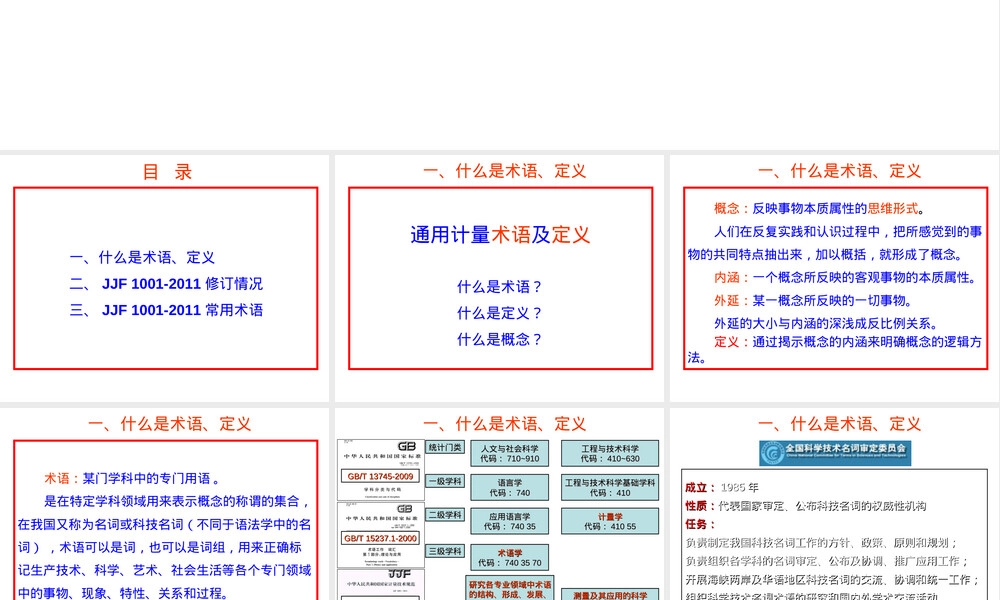Click the '性质：代表国家审定、公布科技名词' line
Viewport: 1000px width, 600px height.
[x=805, y=506]
